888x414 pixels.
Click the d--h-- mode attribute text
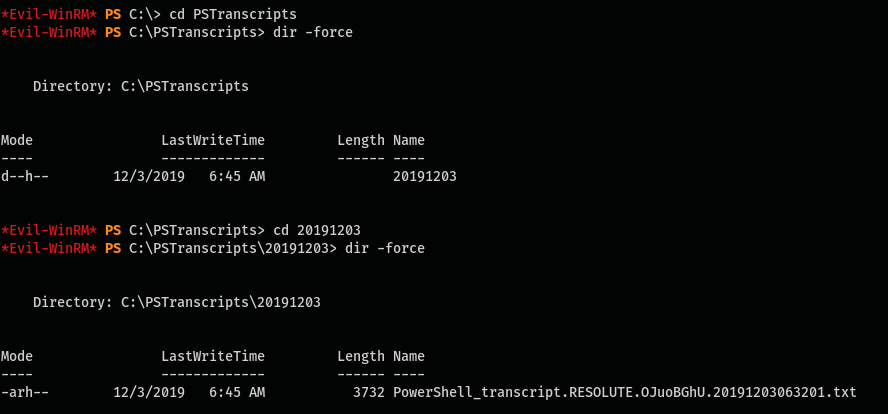point(24,177)
